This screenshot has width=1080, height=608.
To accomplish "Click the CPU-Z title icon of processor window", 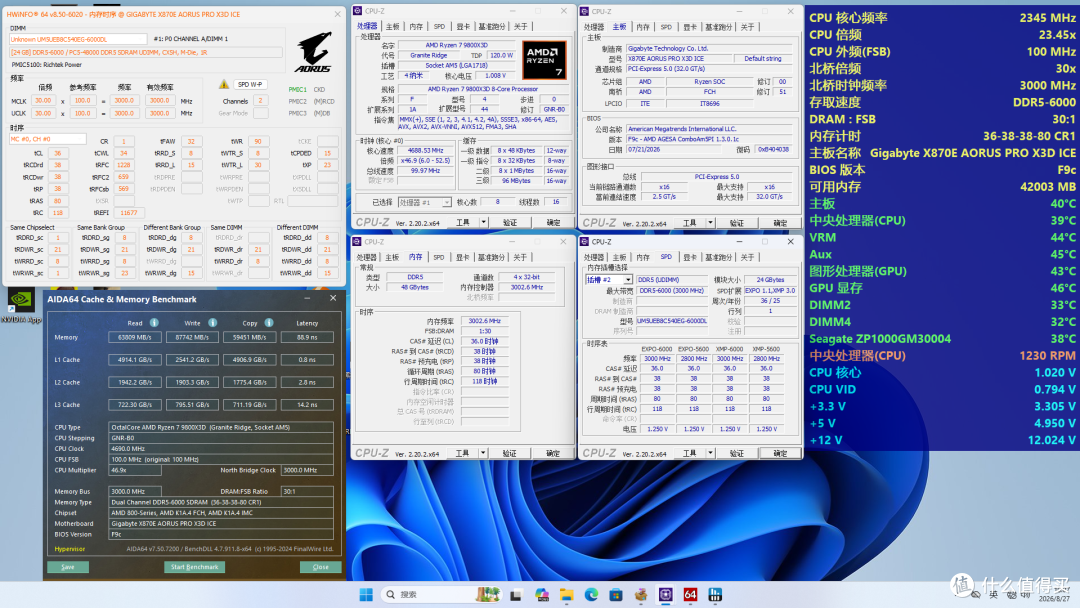I will click(357, 11).
